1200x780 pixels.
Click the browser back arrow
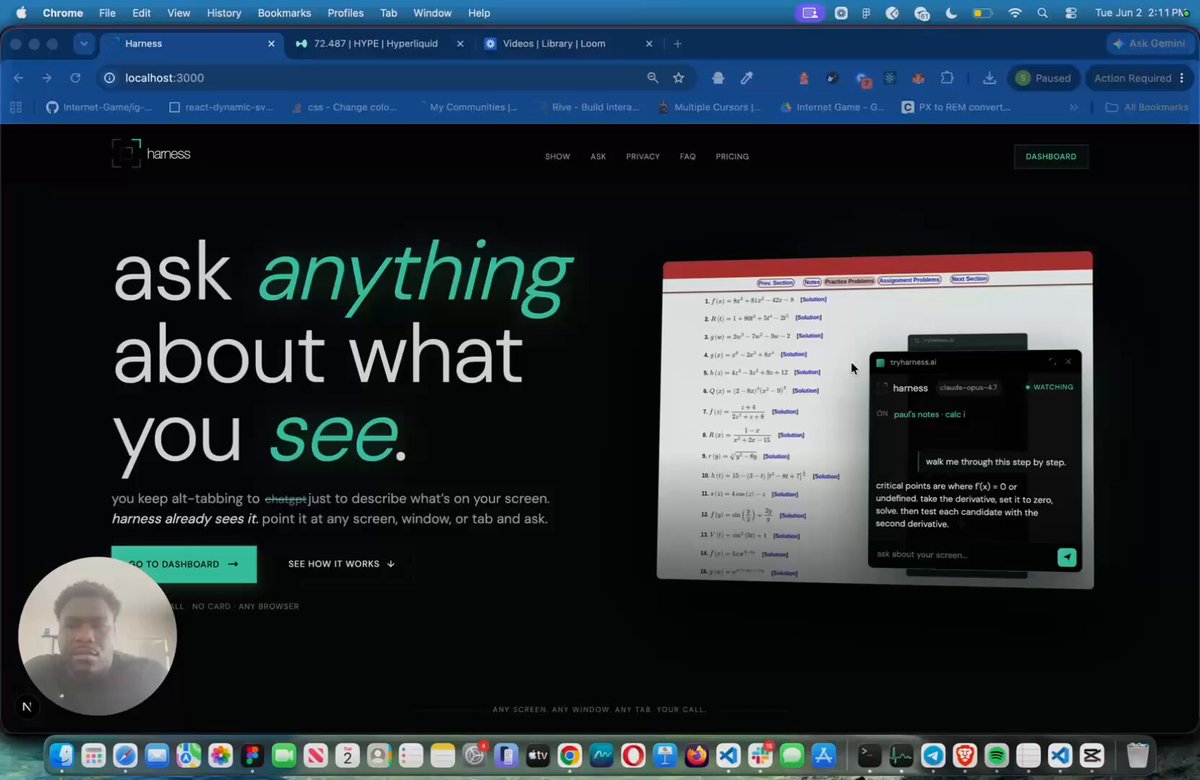[x=18, y=78]
